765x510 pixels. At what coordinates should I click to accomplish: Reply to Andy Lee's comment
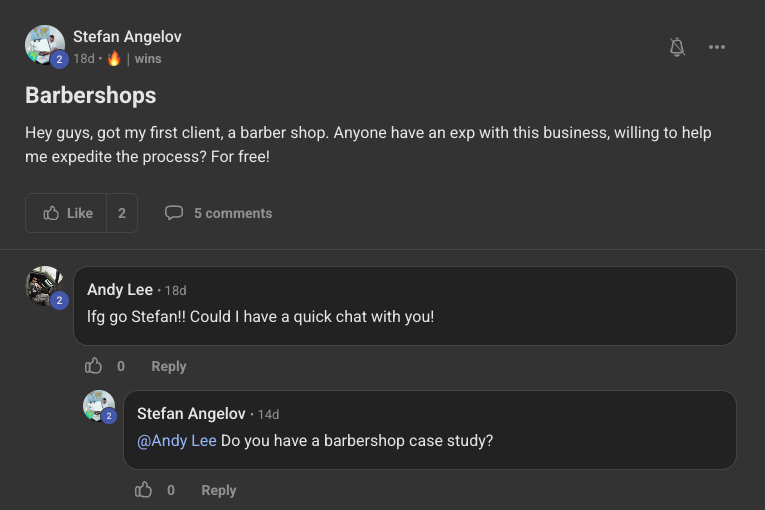(x=169, y=366)
